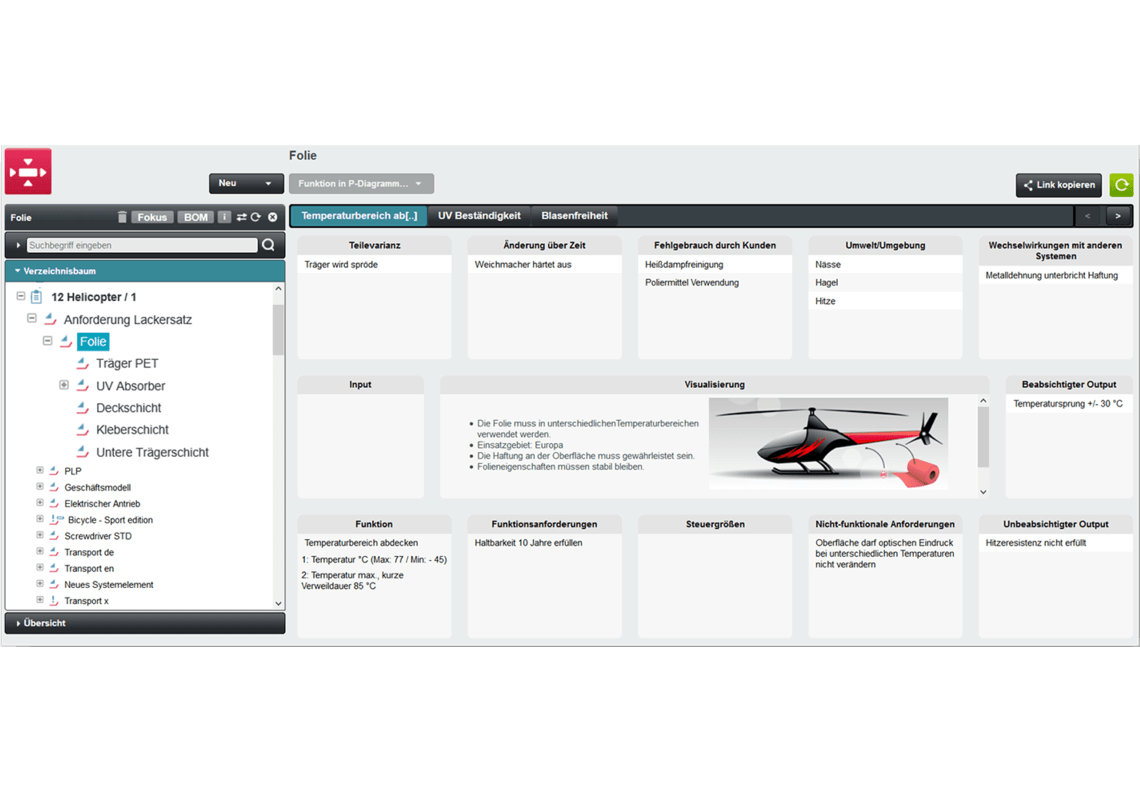The image size is (1140, 792).
Task: Click the red application logo top left
Action: click(27, 170)
